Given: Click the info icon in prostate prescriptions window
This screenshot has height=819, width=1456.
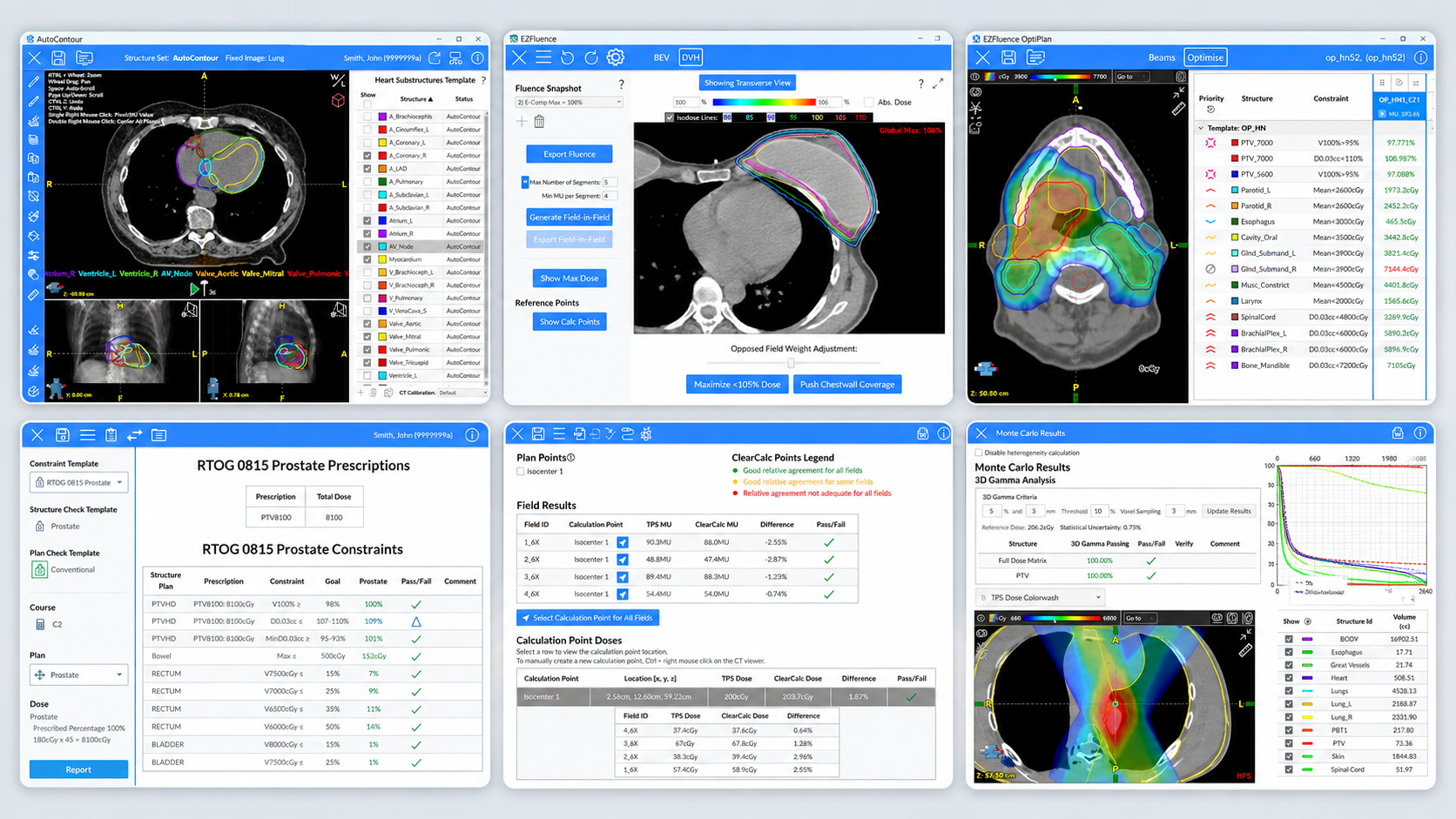Looking at the screenshot, I should [x=472, y=435].
